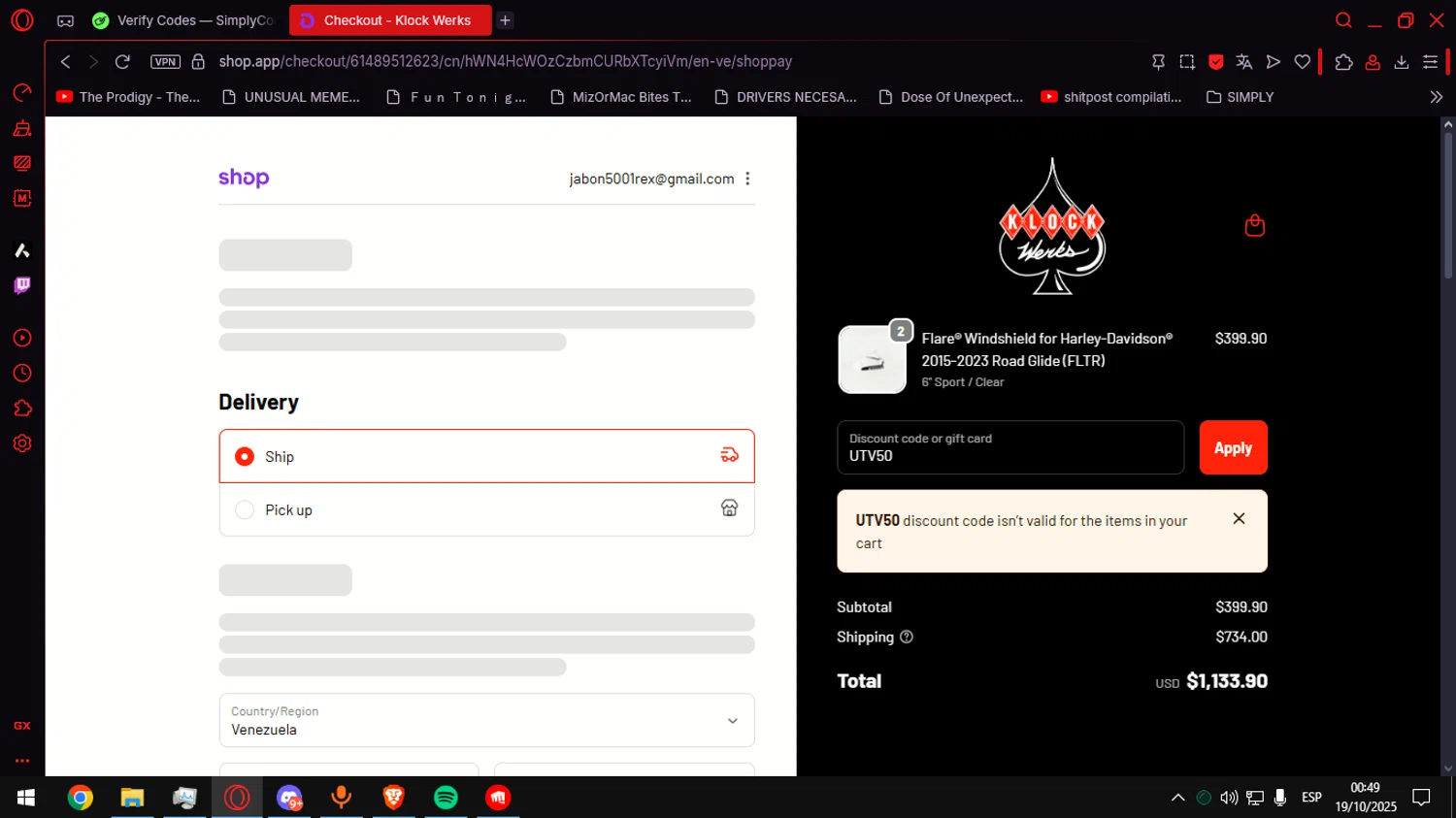Open the Country/Region Venezuela dropdown

pyautogui.click(x=486, y=720)
